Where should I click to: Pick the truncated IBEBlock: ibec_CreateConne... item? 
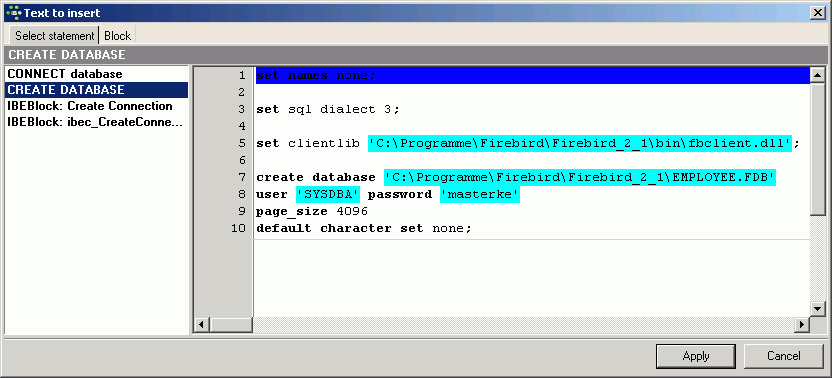[x=95, y=122]
